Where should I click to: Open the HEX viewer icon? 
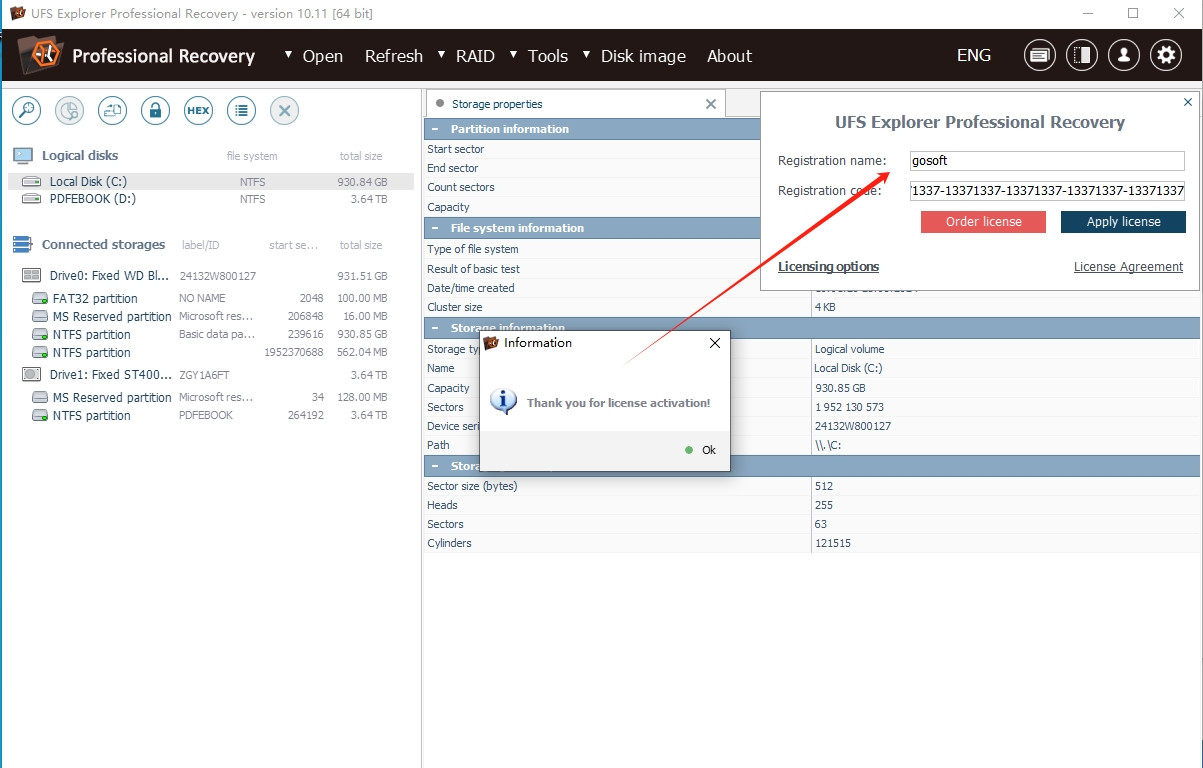pos(198,111)
